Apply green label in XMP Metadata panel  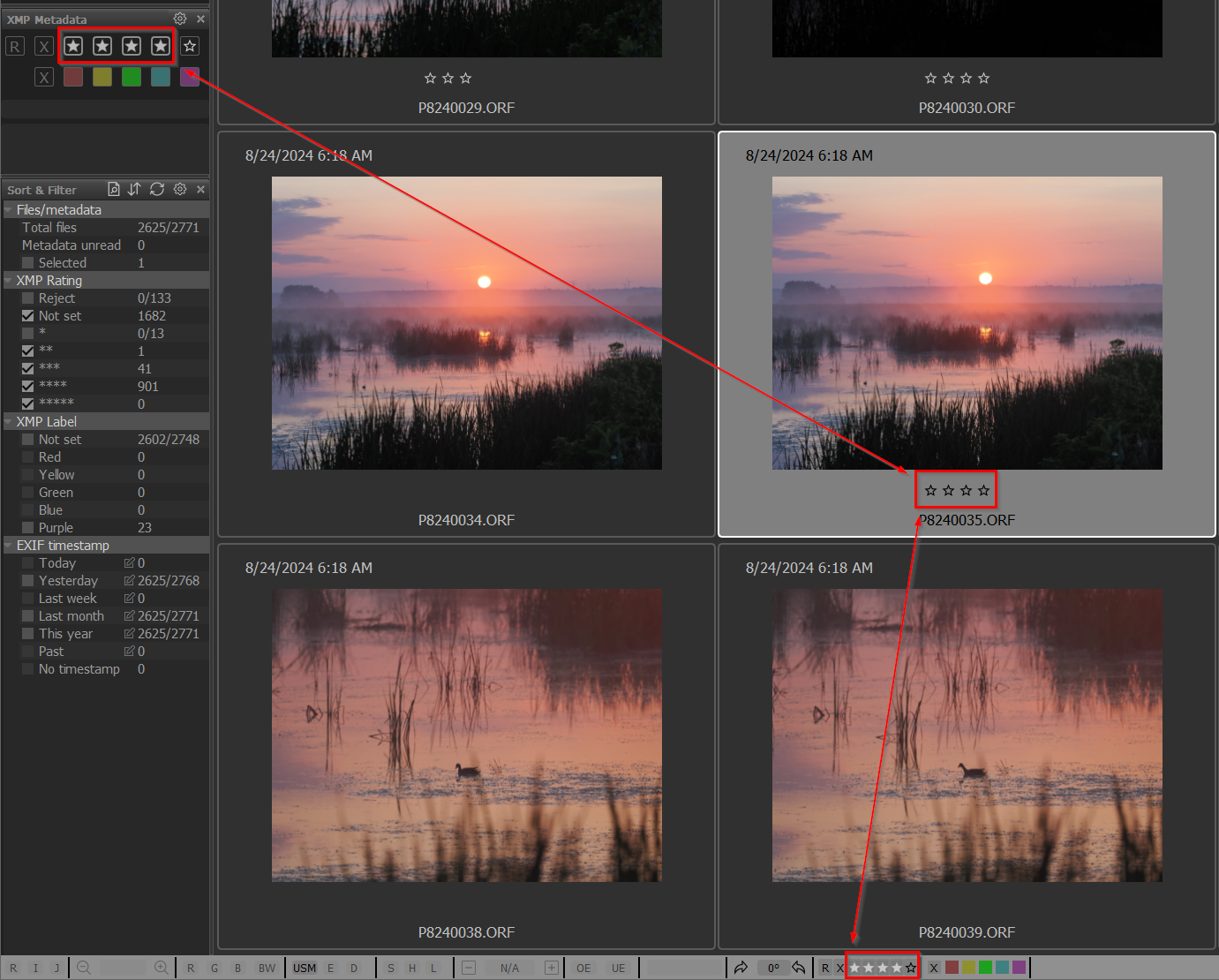(x=132, y=77)
